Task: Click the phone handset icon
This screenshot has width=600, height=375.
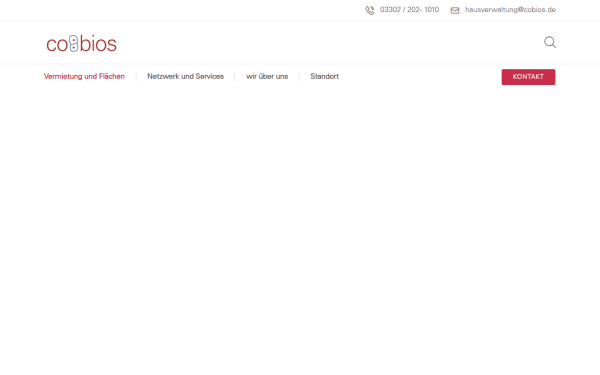Action: tap(370, 10)
